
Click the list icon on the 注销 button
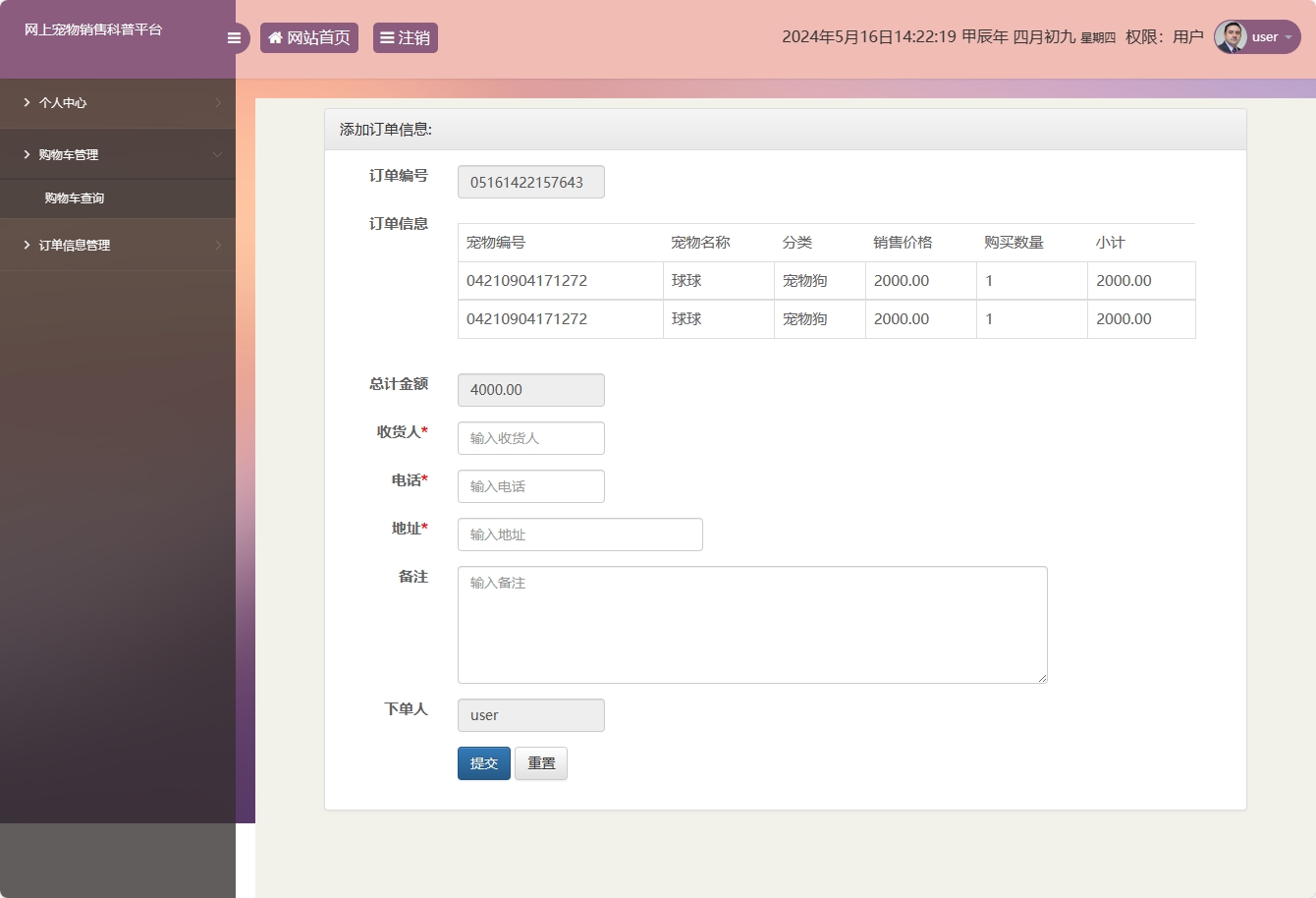pyautogui.click(x=388, y=37)
